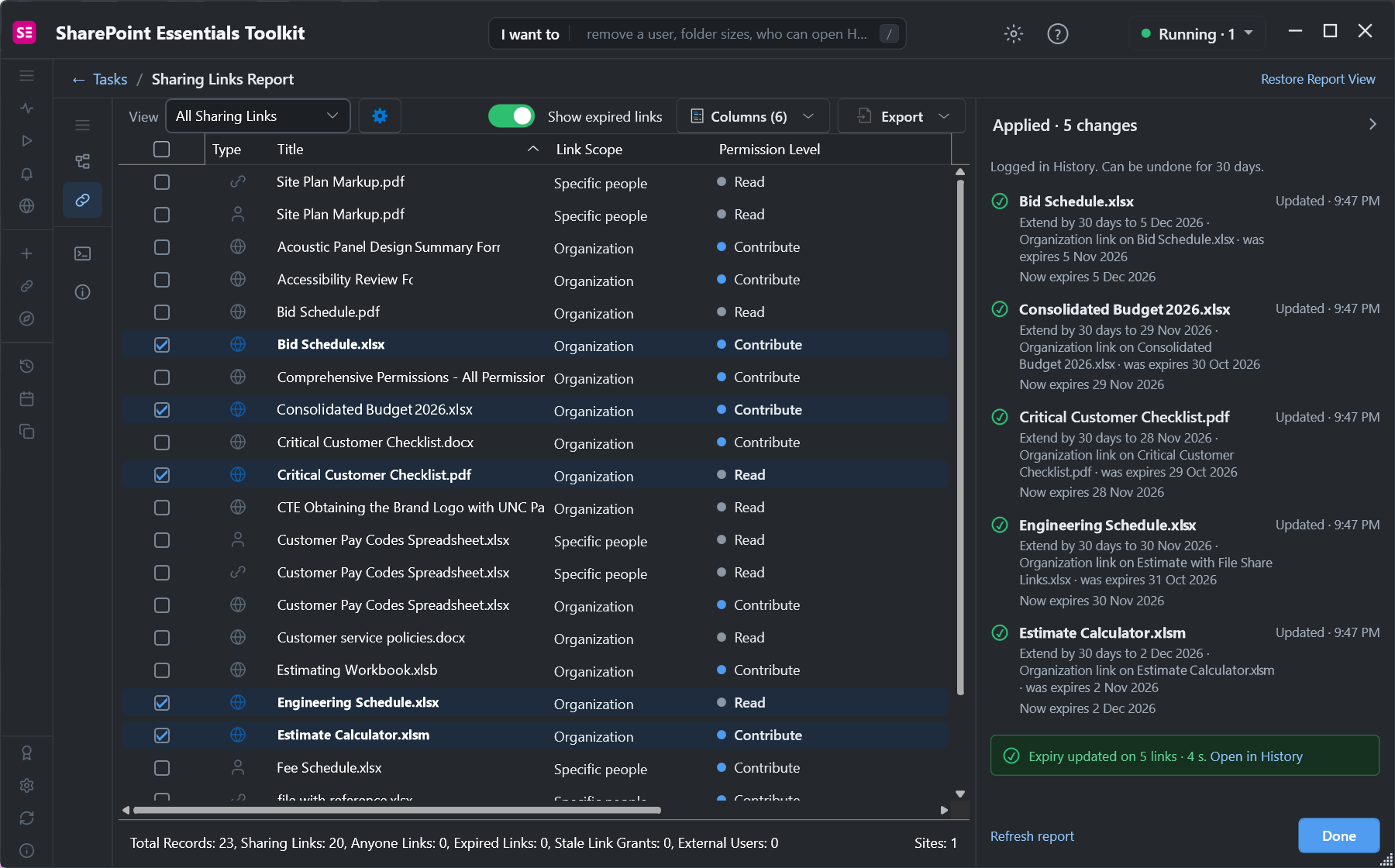Image resolution: width=1395 pixels, height=868 pixels.
Task: Open the All Sharing Links view dropdown
Action: point(257,115)
